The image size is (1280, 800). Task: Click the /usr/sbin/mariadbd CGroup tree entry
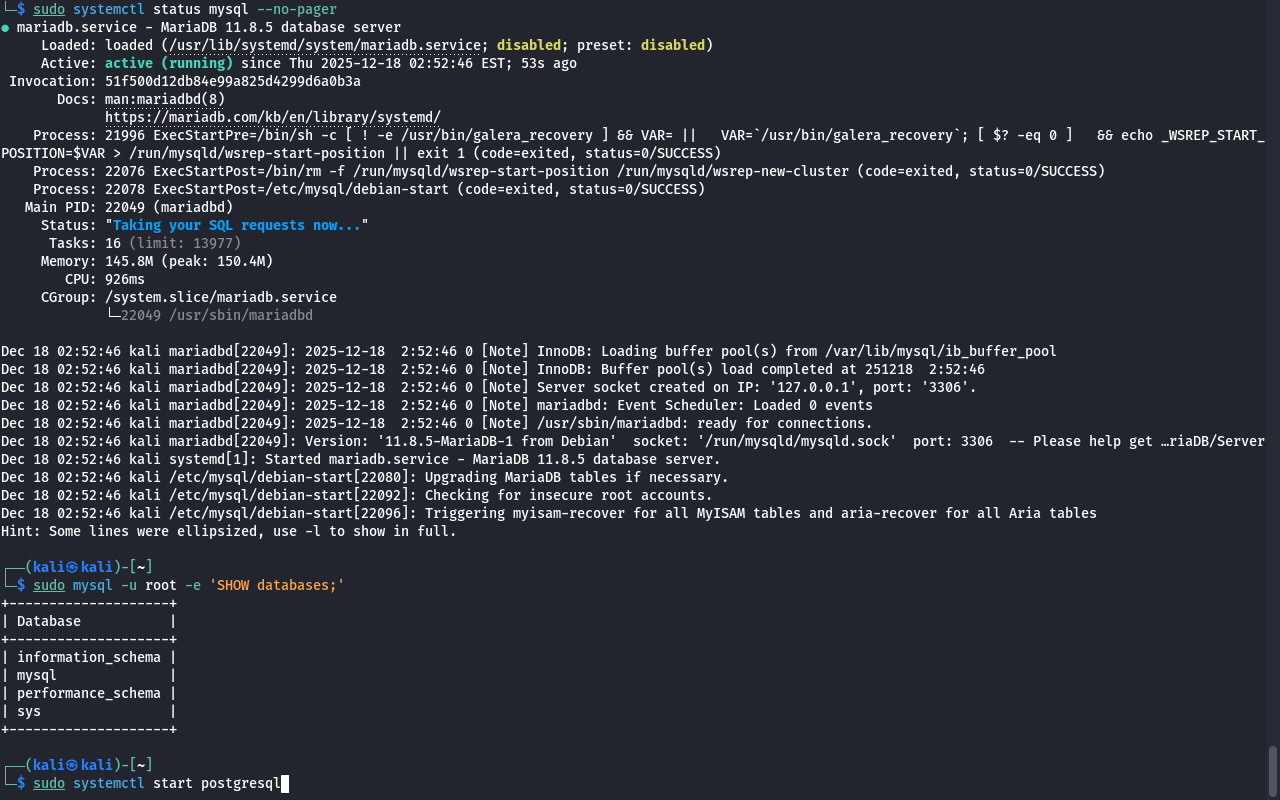click(216, 315)
